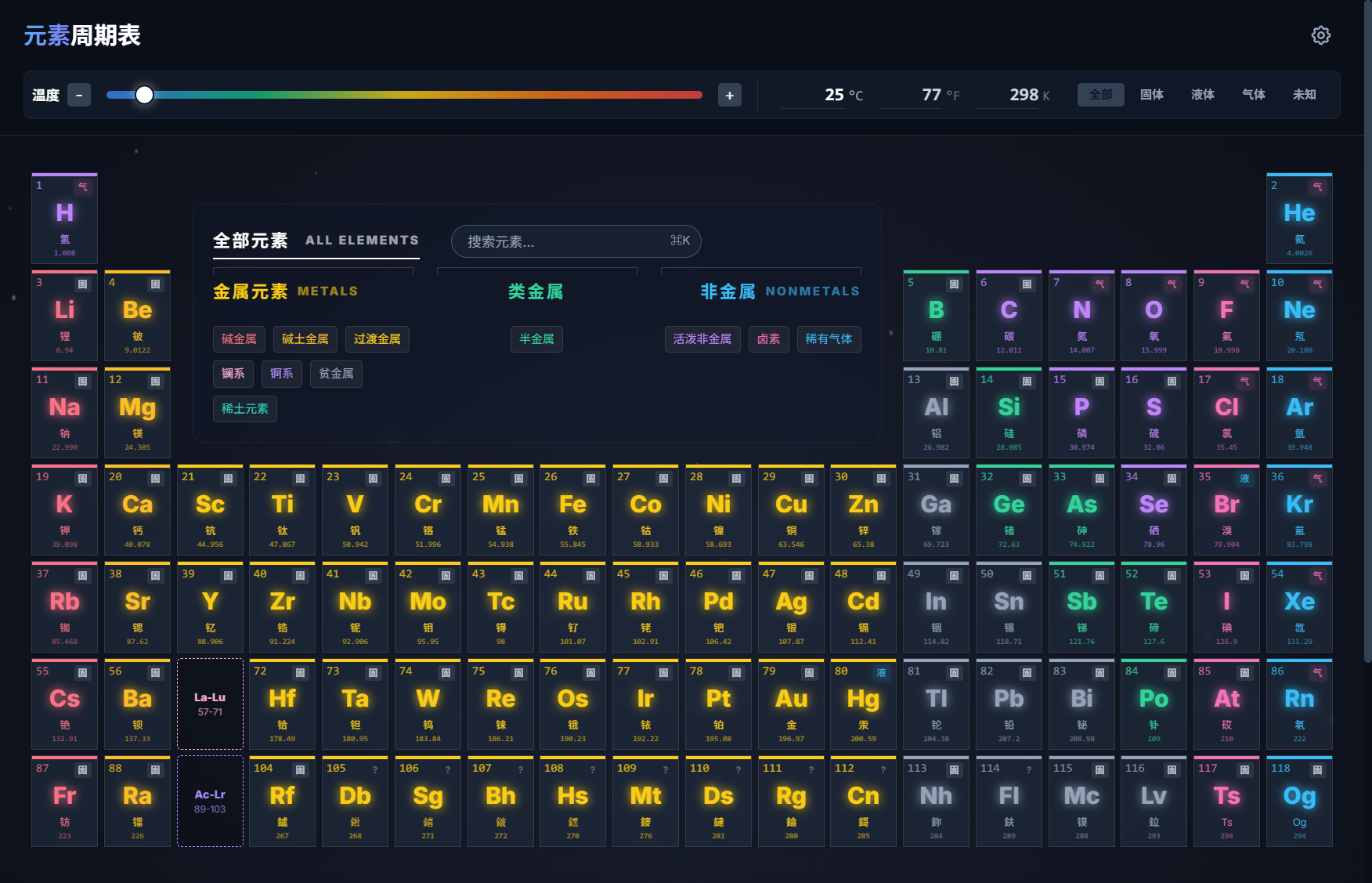Select the bromine (Br) element tile
Screen dimensions: 1372x883
(1226, 510)
